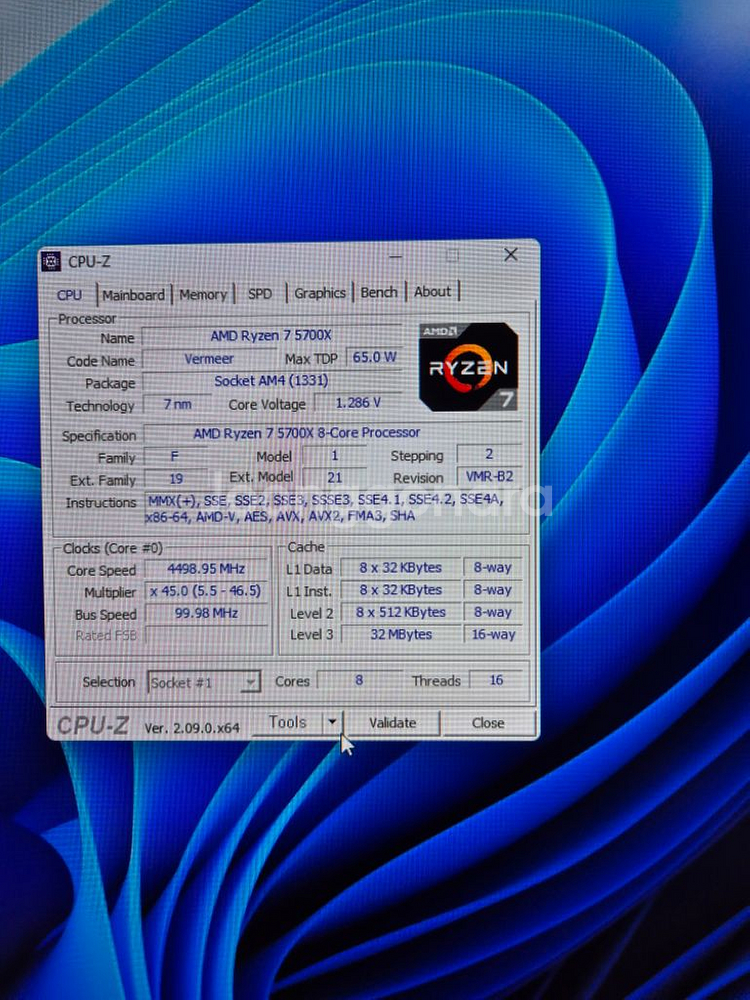
Task: Click the L1 Inst. value 8 x 32 KBytes
Action: point(401,590)
